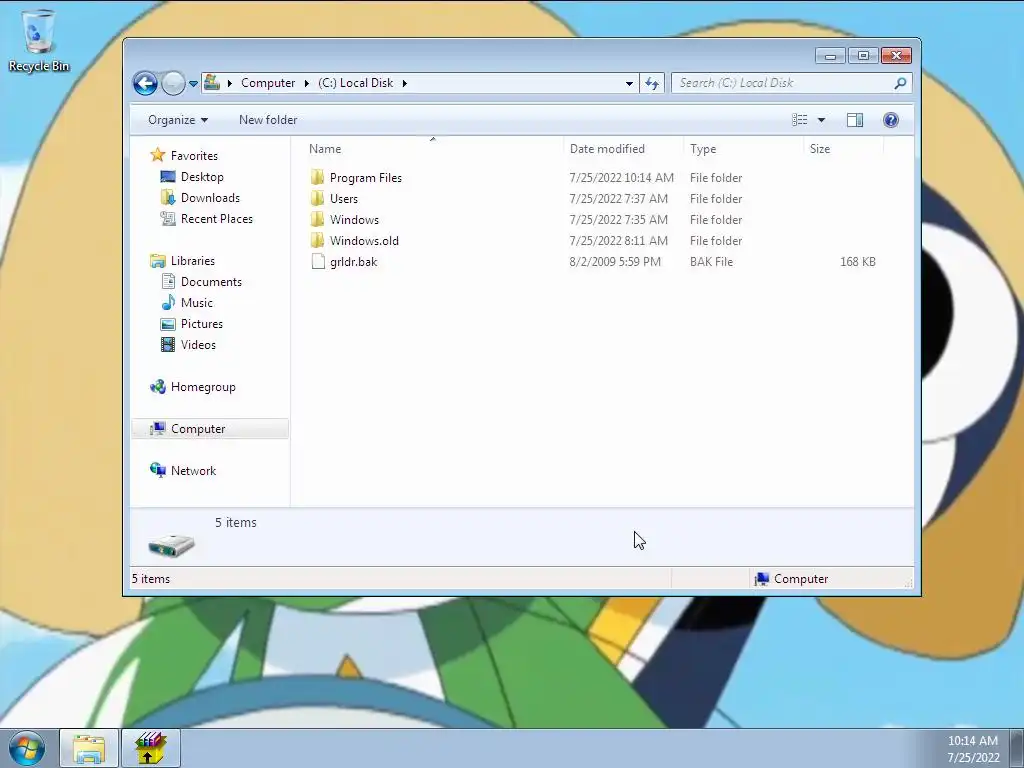Click the computer icon in address bar
The width and height of the screenshot is (1024, 768).
point(212,82)
